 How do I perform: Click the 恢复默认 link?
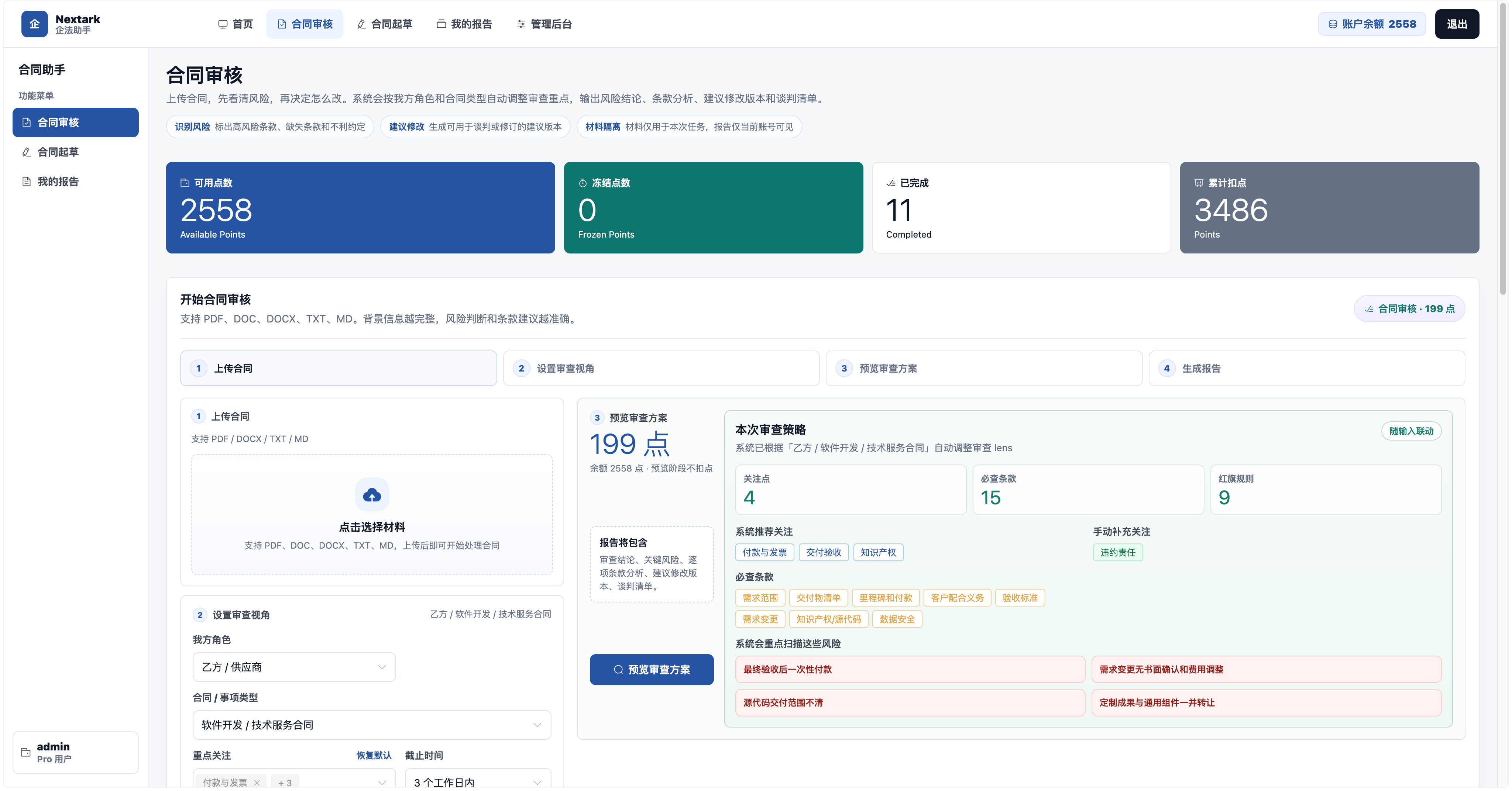(x=373, y=755)
